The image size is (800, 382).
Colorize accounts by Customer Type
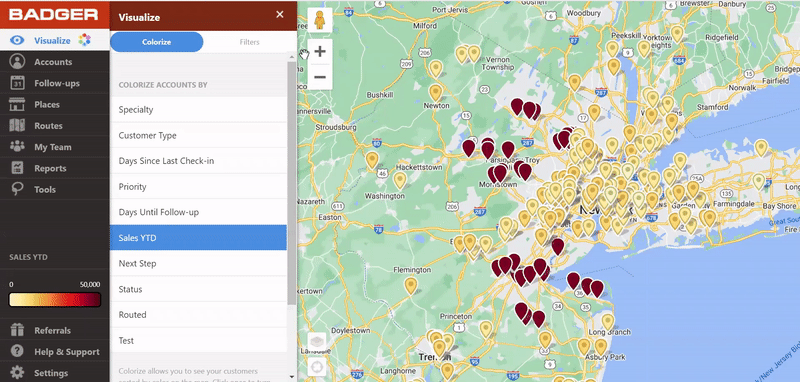[x=198, y=135]
